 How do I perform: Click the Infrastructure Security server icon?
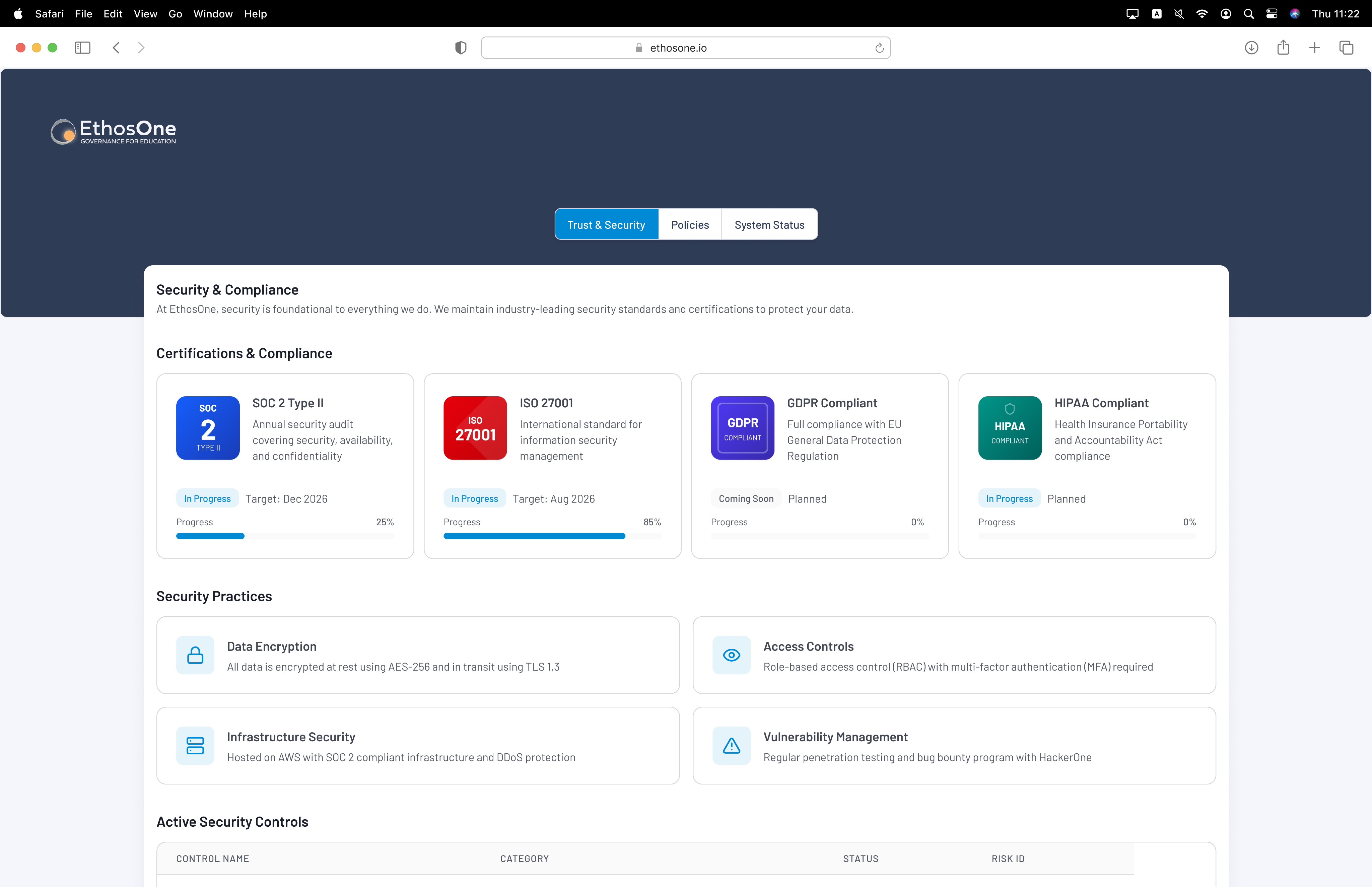pyautogui.click(x=195, y=745)
